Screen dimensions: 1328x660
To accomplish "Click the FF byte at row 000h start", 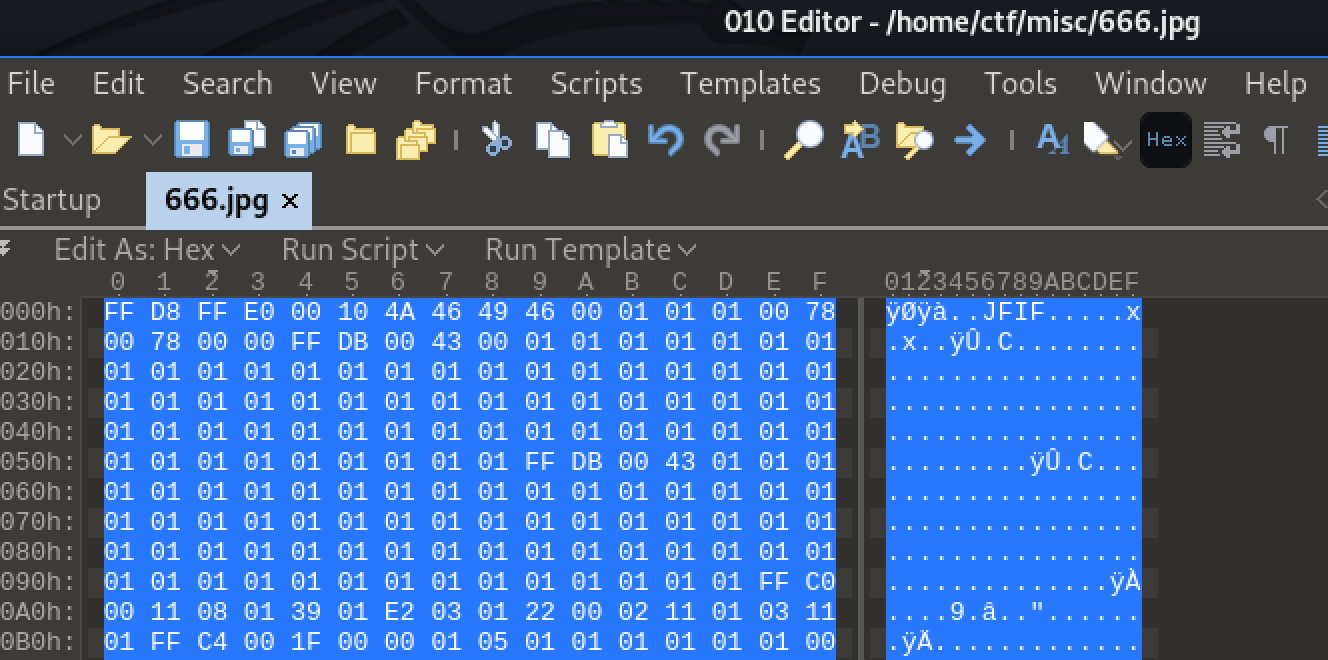I will [x=118, y=312].
